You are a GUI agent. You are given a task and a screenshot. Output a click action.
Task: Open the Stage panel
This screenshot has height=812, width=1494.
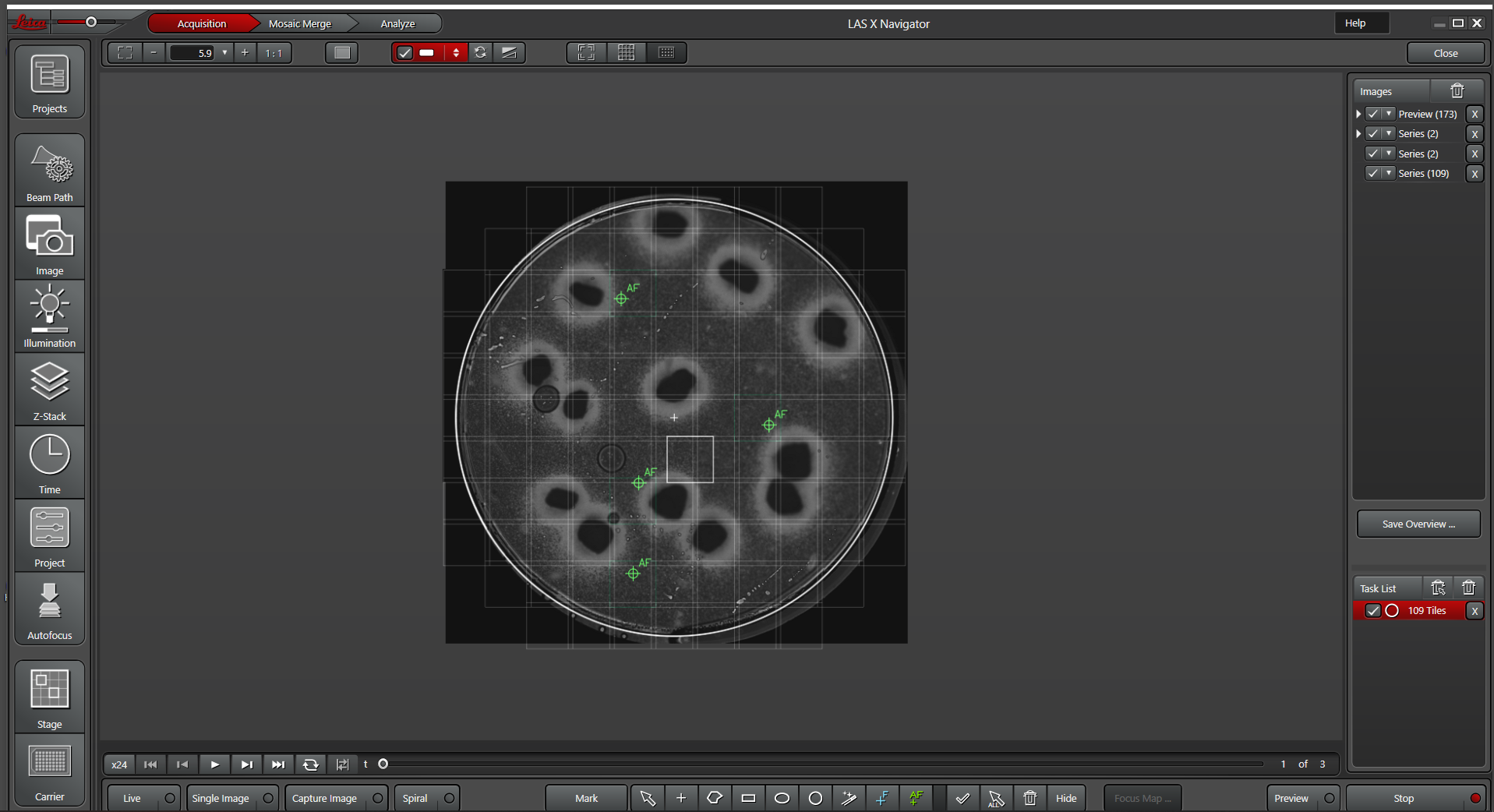pyautogui.click(x=49, y=697)
